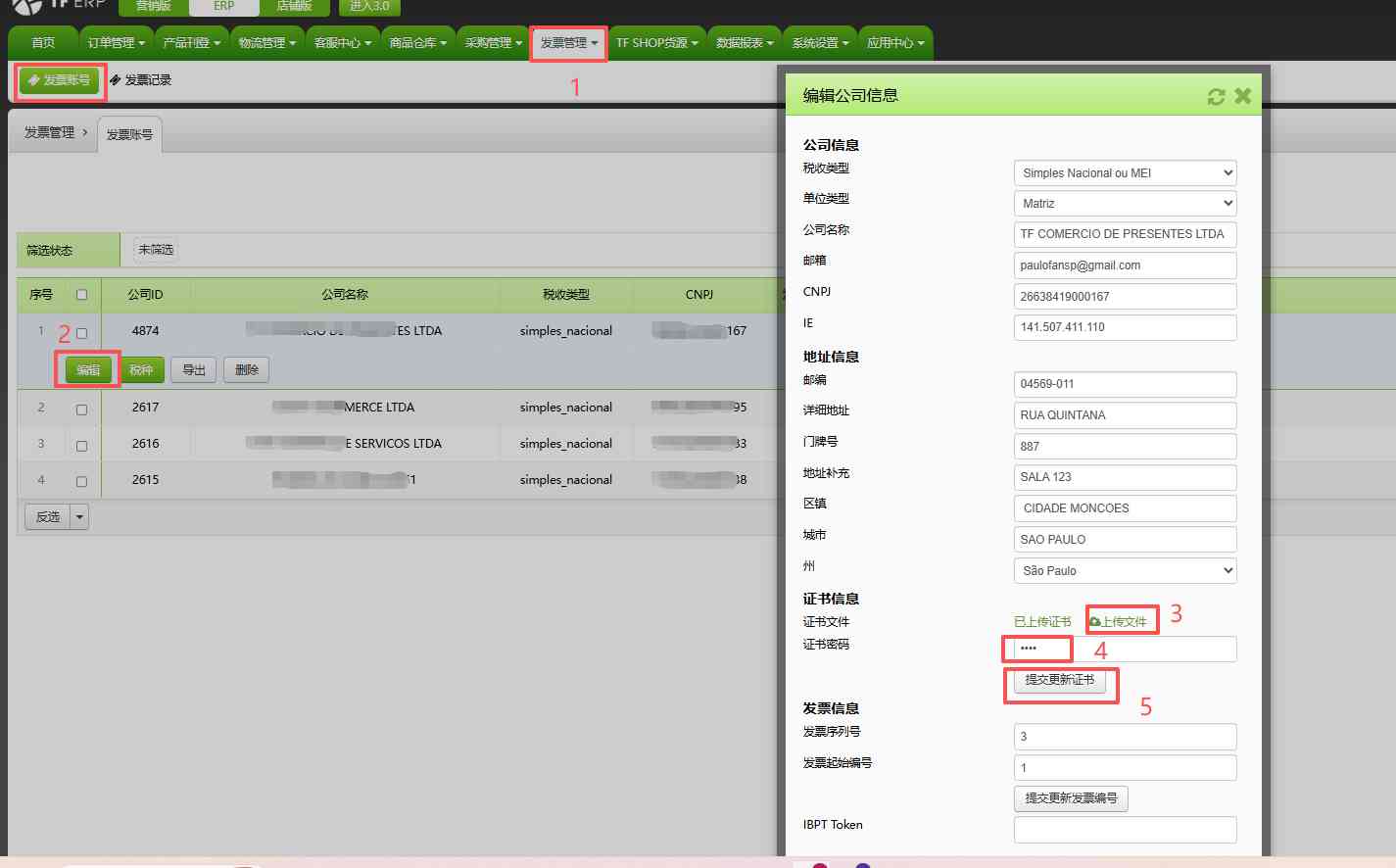Viewport: 1396px width, 868px height.
Task: Click the 税种 button in the company row
Action: [x=142, y=369]
